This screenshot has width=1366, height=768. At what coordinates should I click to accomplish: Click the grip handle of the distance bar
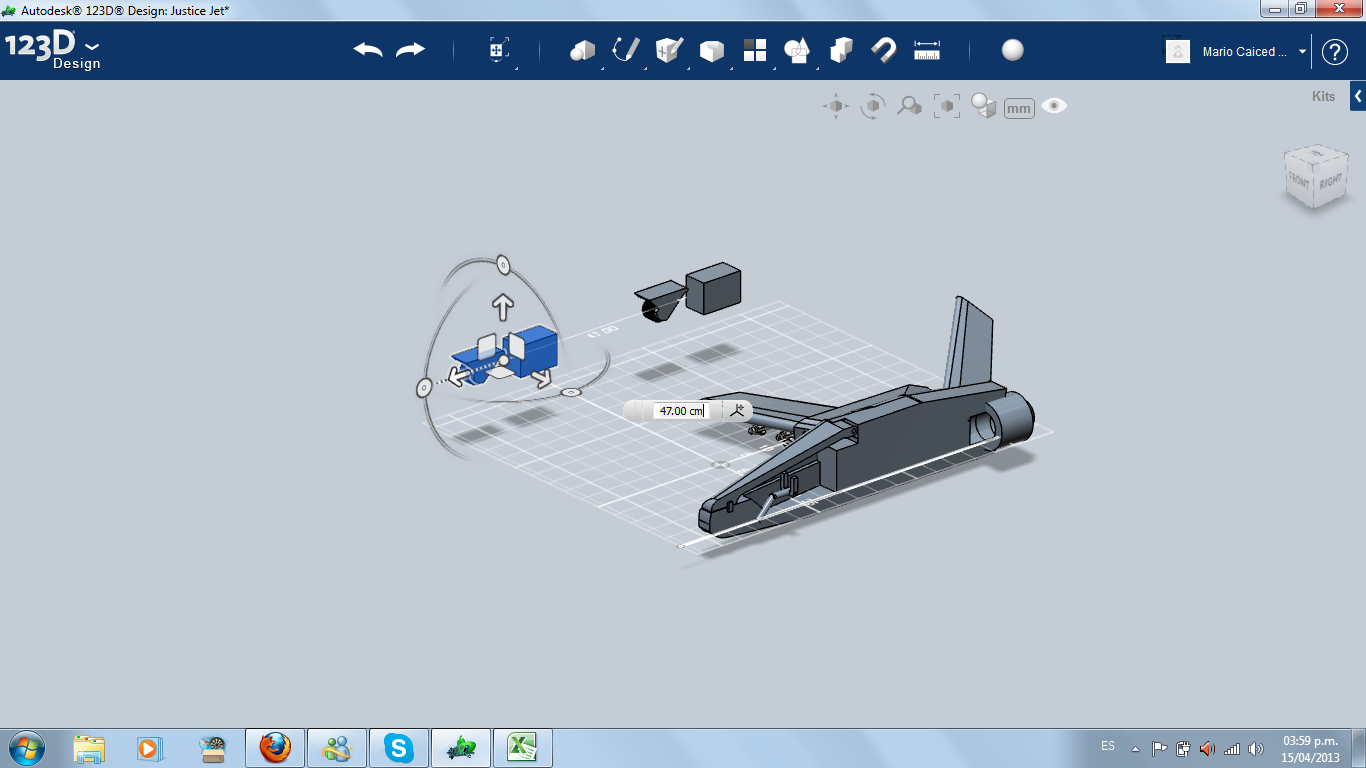638,410
